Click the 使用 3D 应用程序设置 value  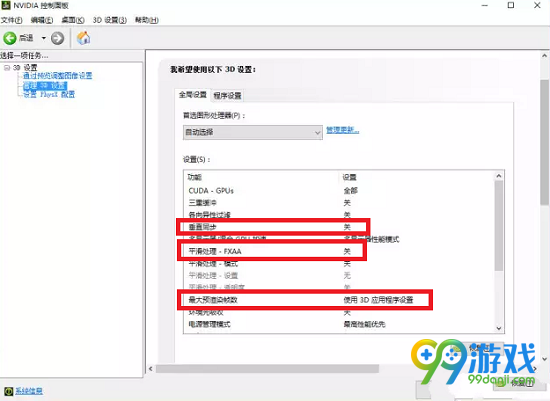[x=378, y=300]
